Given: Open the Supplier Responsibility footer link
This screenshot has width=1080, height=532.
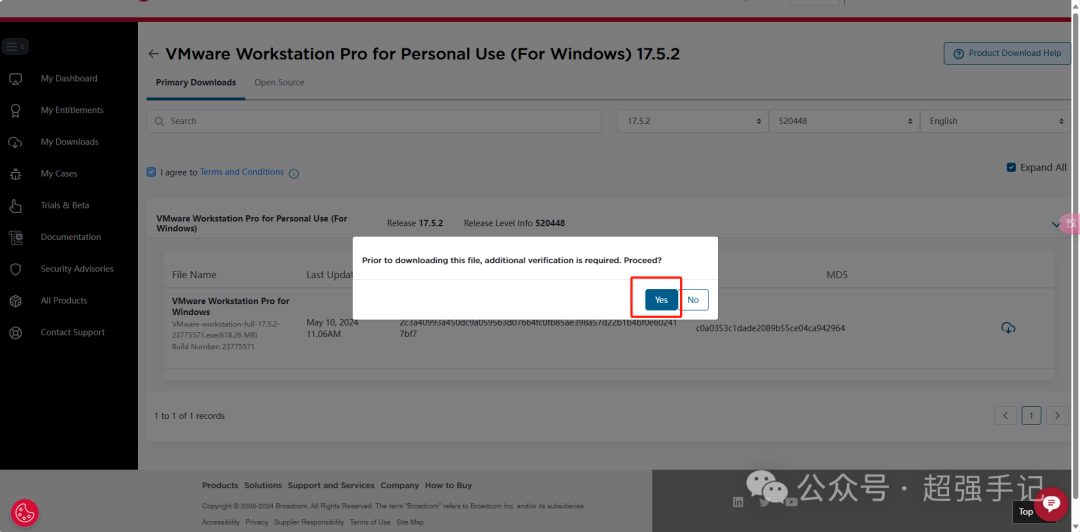Looking at the screenshot, I should 309,522.
